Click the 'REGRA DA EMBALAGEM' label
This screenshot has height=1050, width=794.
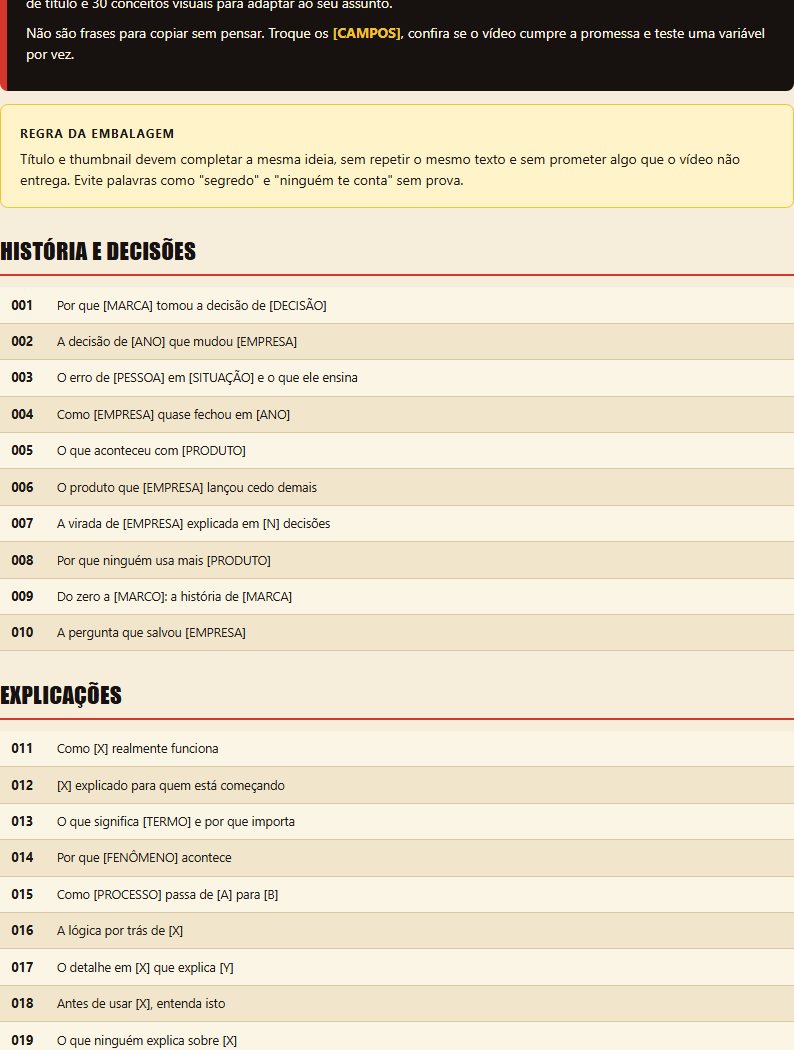pyautogui.click(x=97, y=133)
